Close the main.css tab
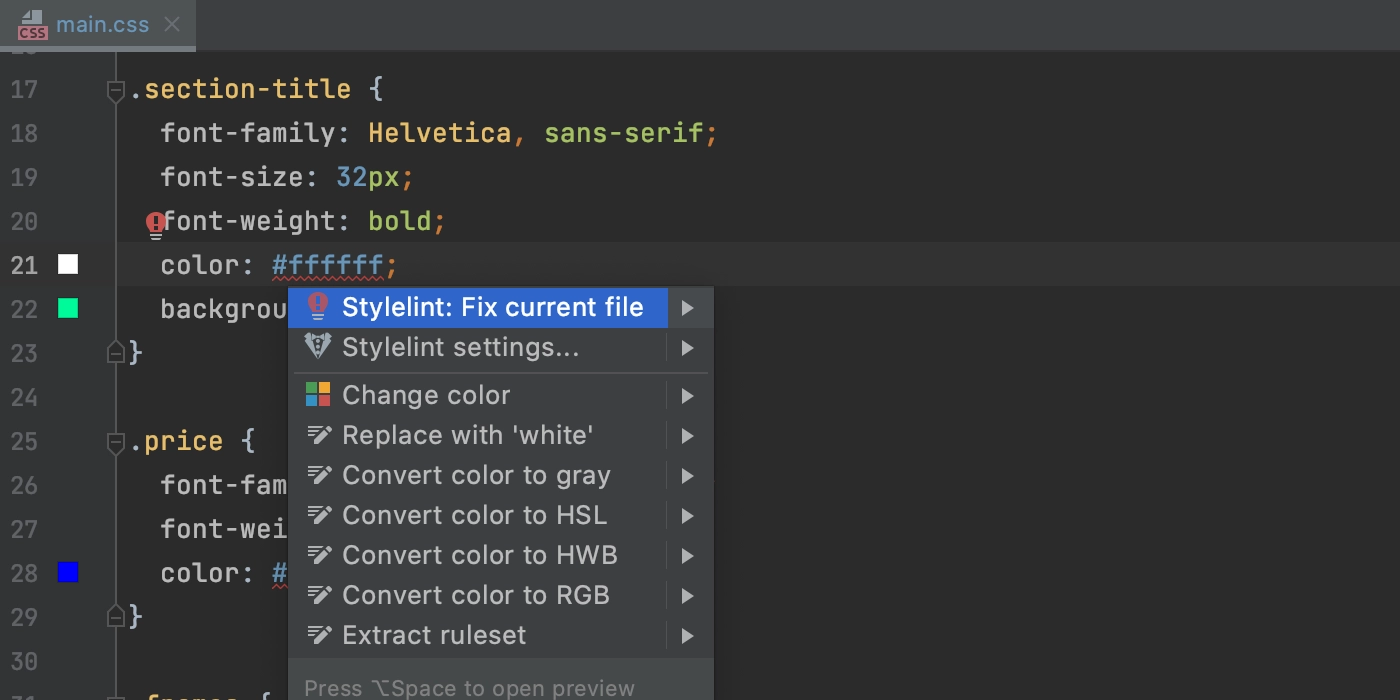Viewport: 1400px width, 700px height. 172,24
